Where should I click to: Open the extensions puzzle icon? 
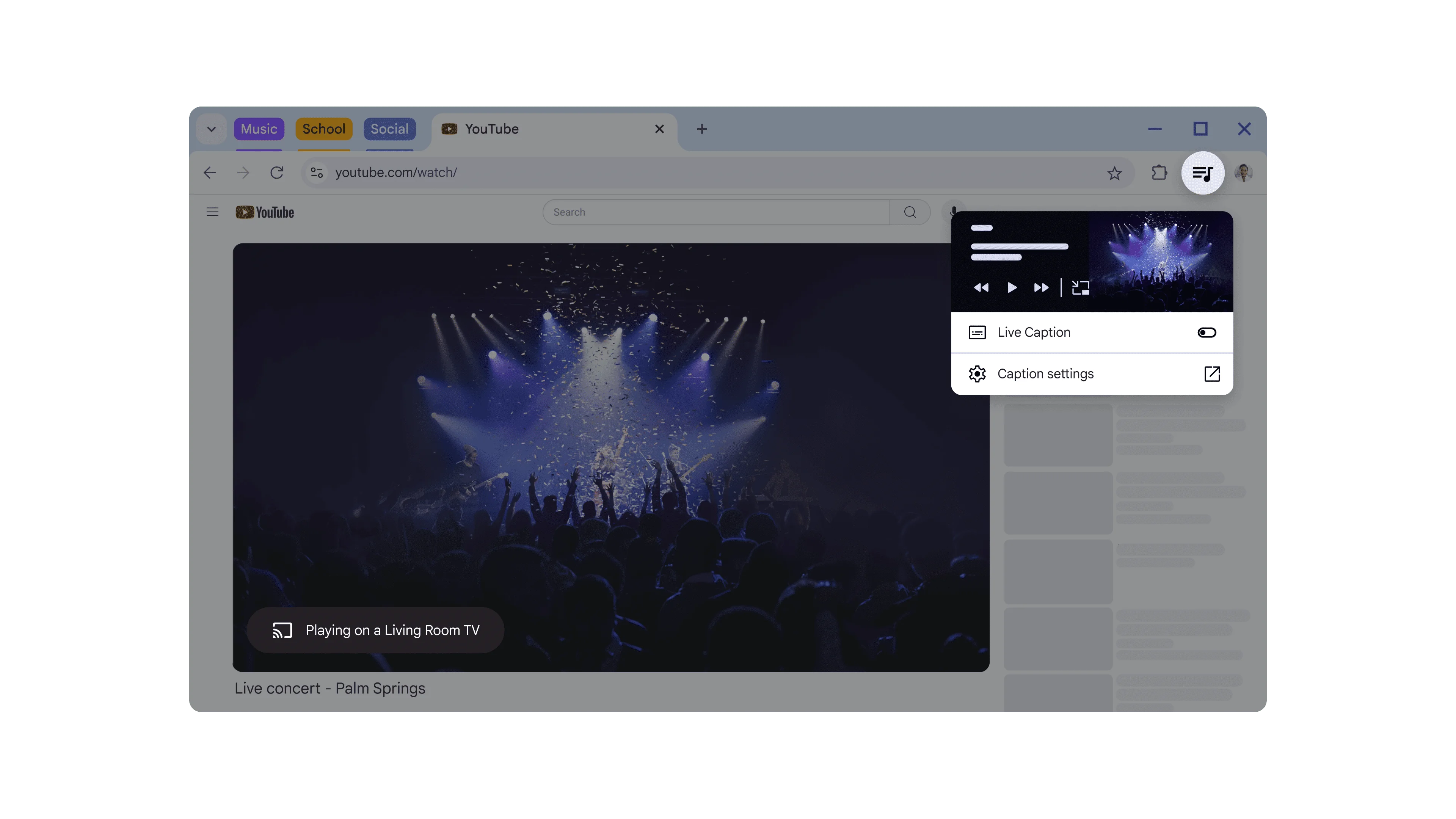[1159, 173]
